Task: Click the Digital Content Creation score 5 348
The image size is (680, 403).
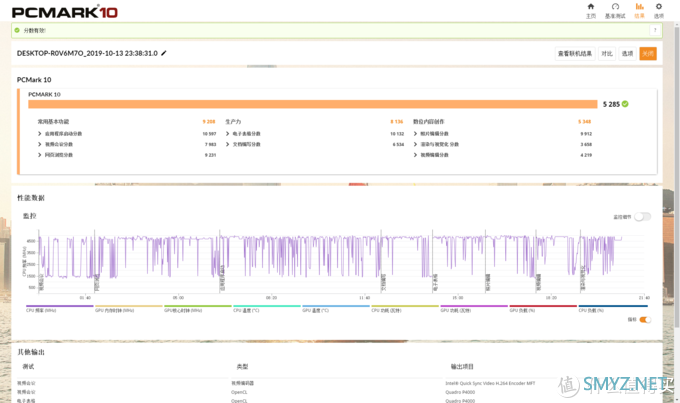Action: coord(584,122)
